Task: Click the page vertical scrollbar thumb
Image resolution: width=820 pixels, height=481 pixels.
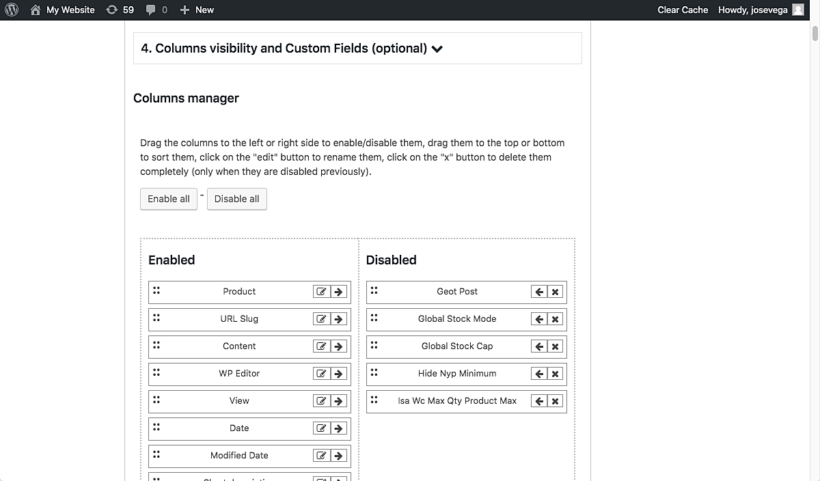Action: coord(815,32)
